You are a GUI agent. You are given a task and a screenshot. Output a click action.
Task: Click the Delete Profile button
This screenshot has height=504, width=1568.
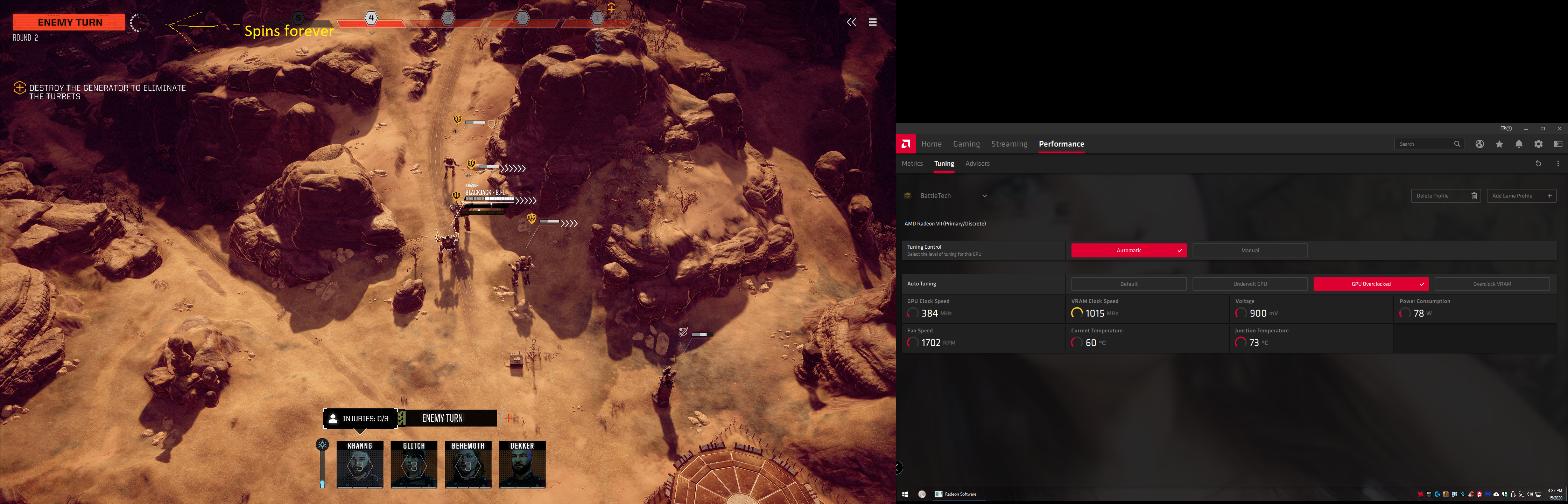pyautogui.click(x=1446, y=196)
